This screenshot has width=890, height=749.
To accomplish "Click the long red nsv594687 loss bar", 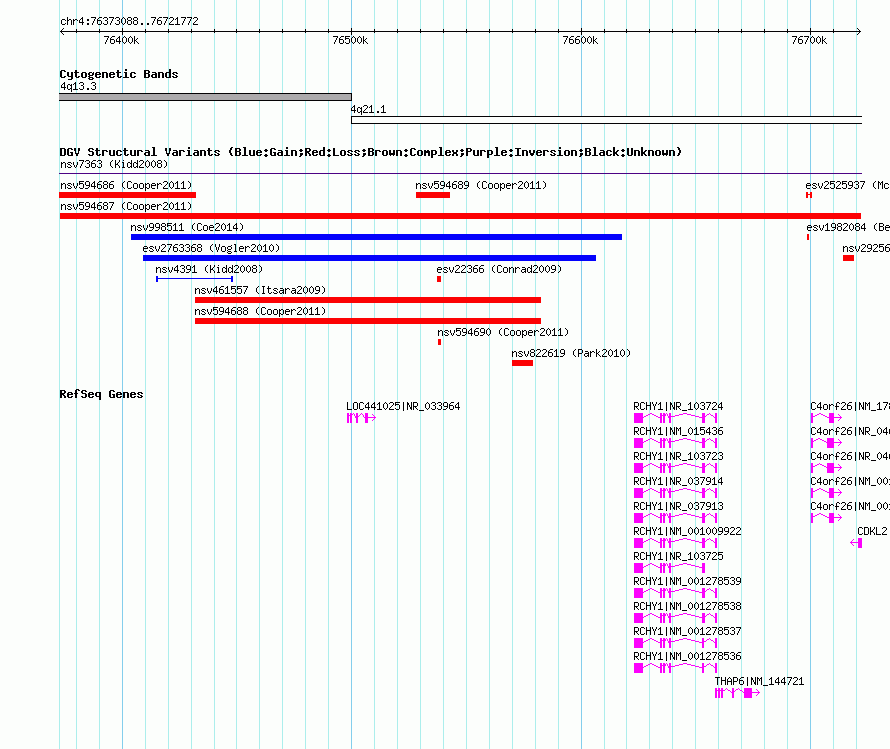I will (460, 216).
